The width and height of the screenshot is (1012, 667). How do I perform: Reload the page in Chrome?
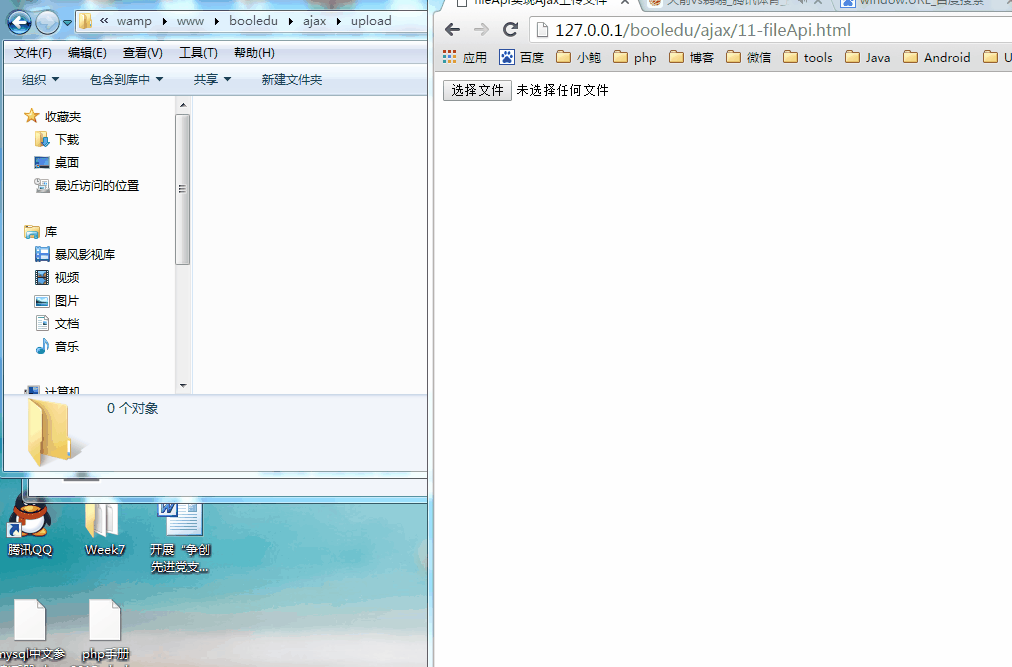(511, 30)
